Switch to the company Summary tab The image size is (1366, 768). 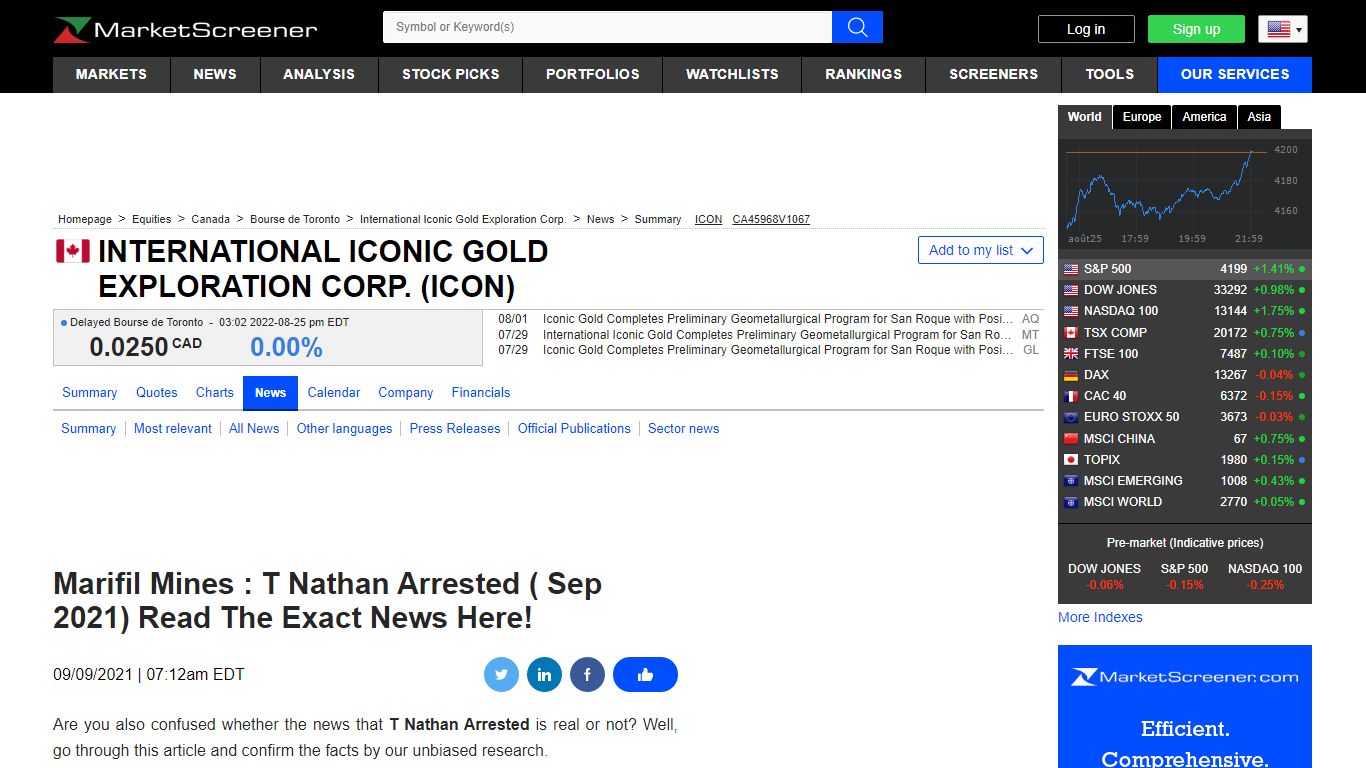[89, 393]
